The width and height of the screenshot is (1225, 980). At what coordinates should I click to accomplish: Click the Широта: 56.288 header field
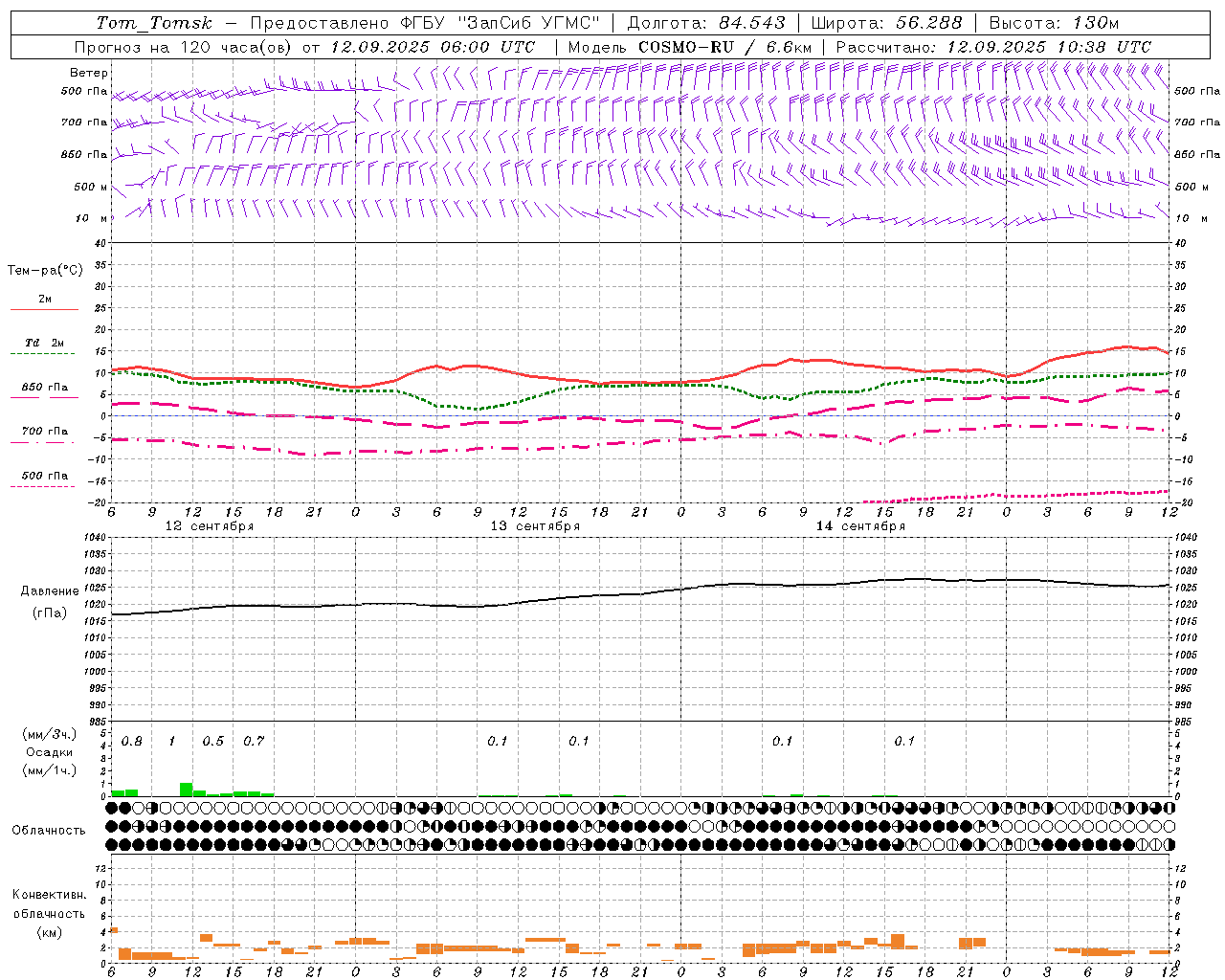coord(886,23)
